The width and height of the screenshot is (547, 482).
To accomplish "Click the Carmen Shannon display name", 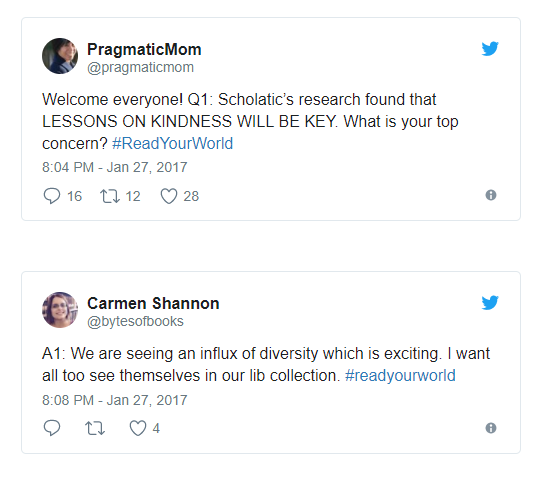I will click(x=153, y=303).
